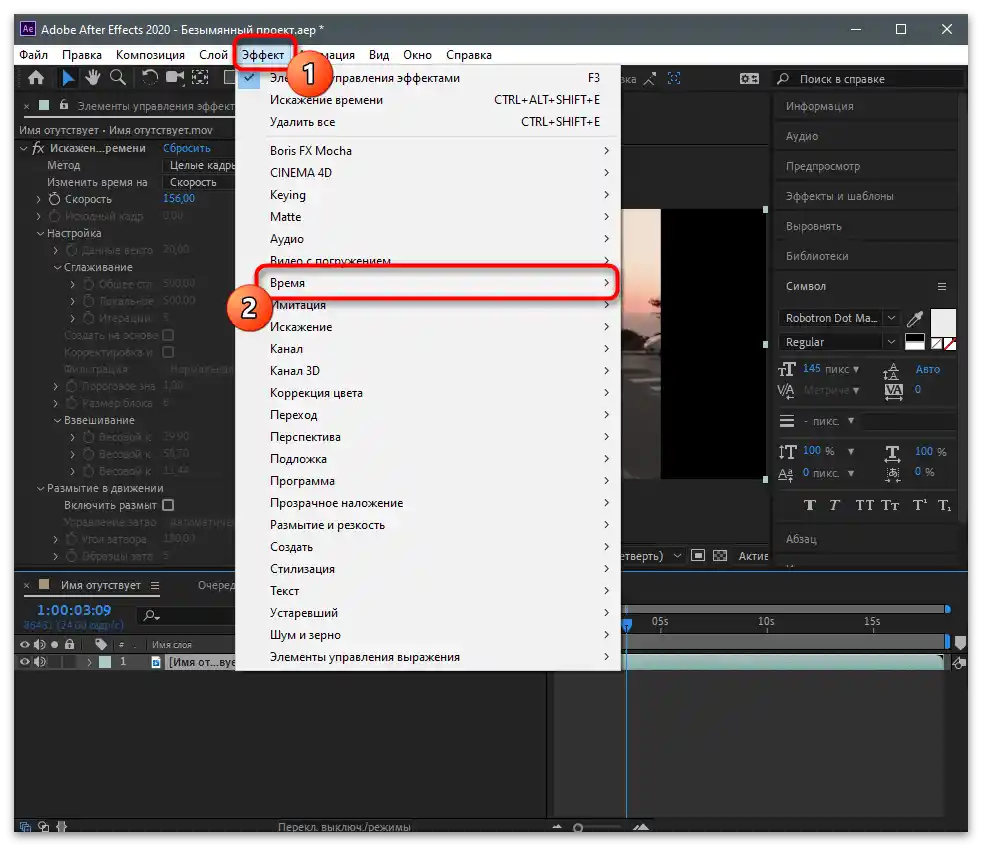Viewport: 982px width, 846px height.
Task: Collapse the Настройка group
Action: pos(40,233)
